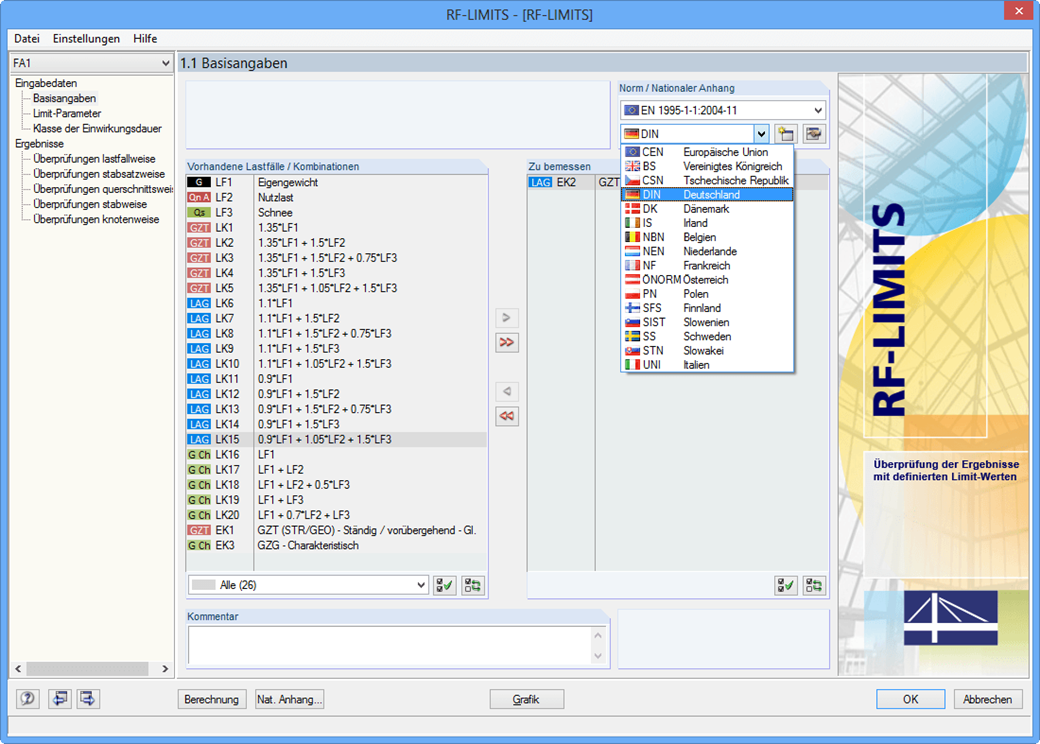Open Überprüfungen knotenweise tree item
The image size is (1040, 744).
(96, 219)
